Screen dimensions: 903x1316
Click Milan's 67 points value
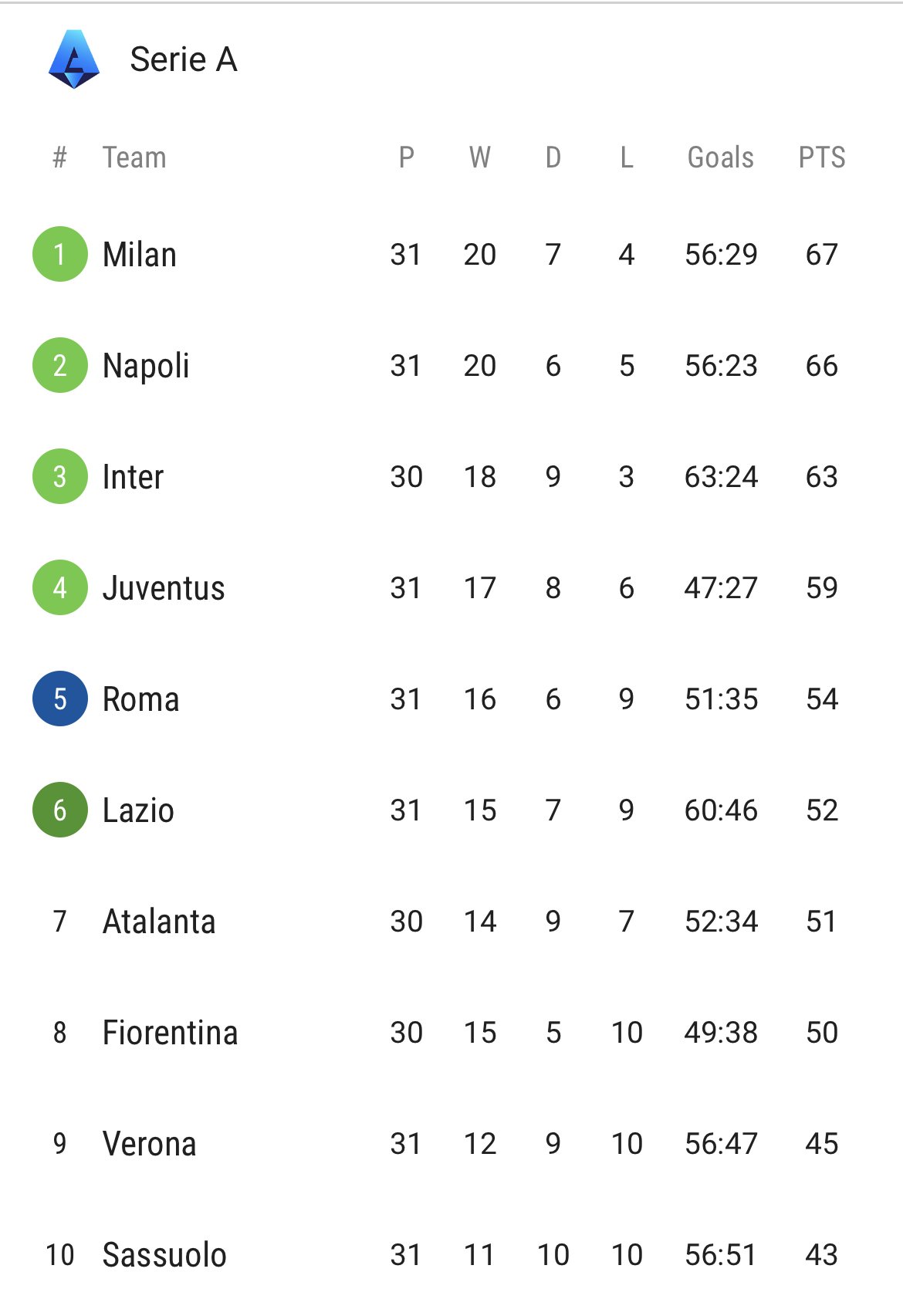click(822, 255)
